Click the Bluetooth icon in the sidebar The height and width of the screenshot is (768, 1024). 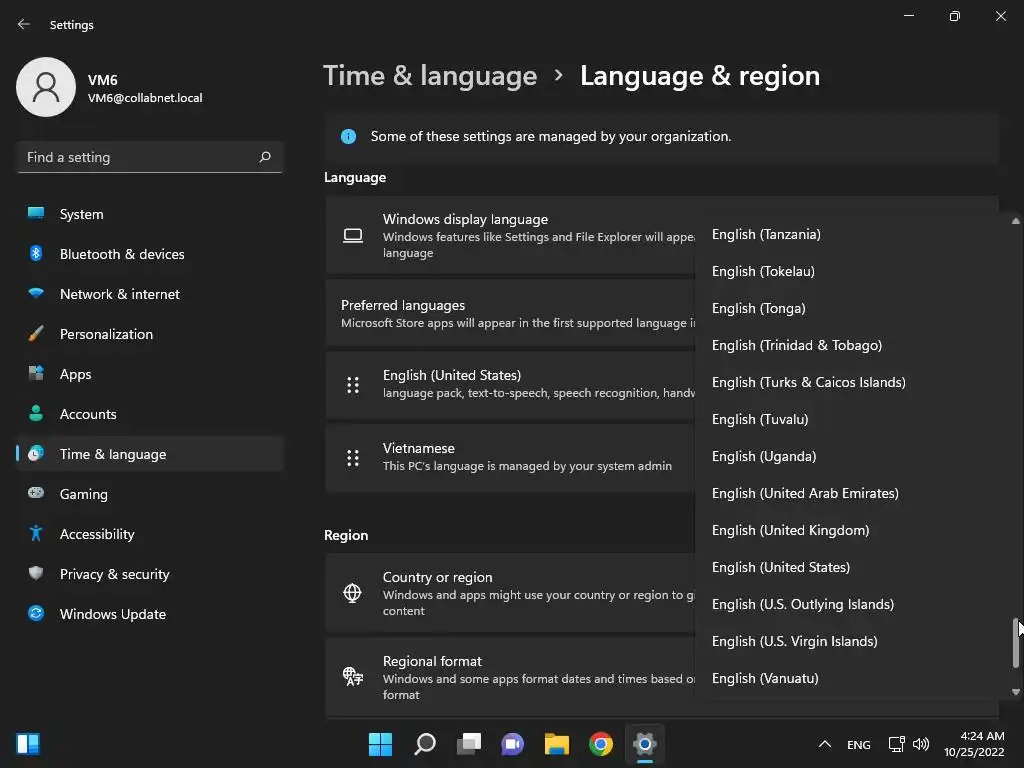[36, 253]
